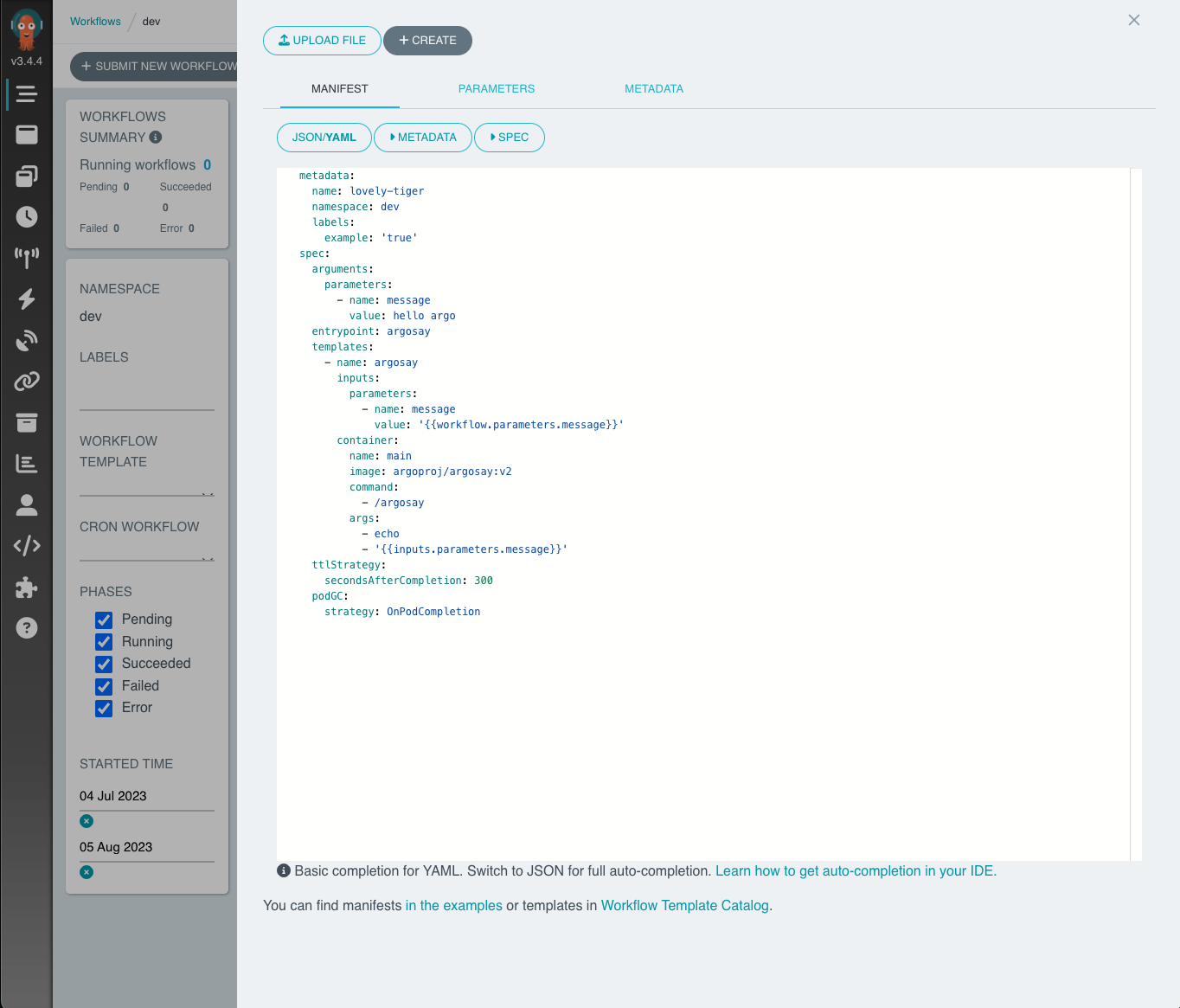
Task: Open the Workflow Template Catalog link
Action: coord(684,905)
